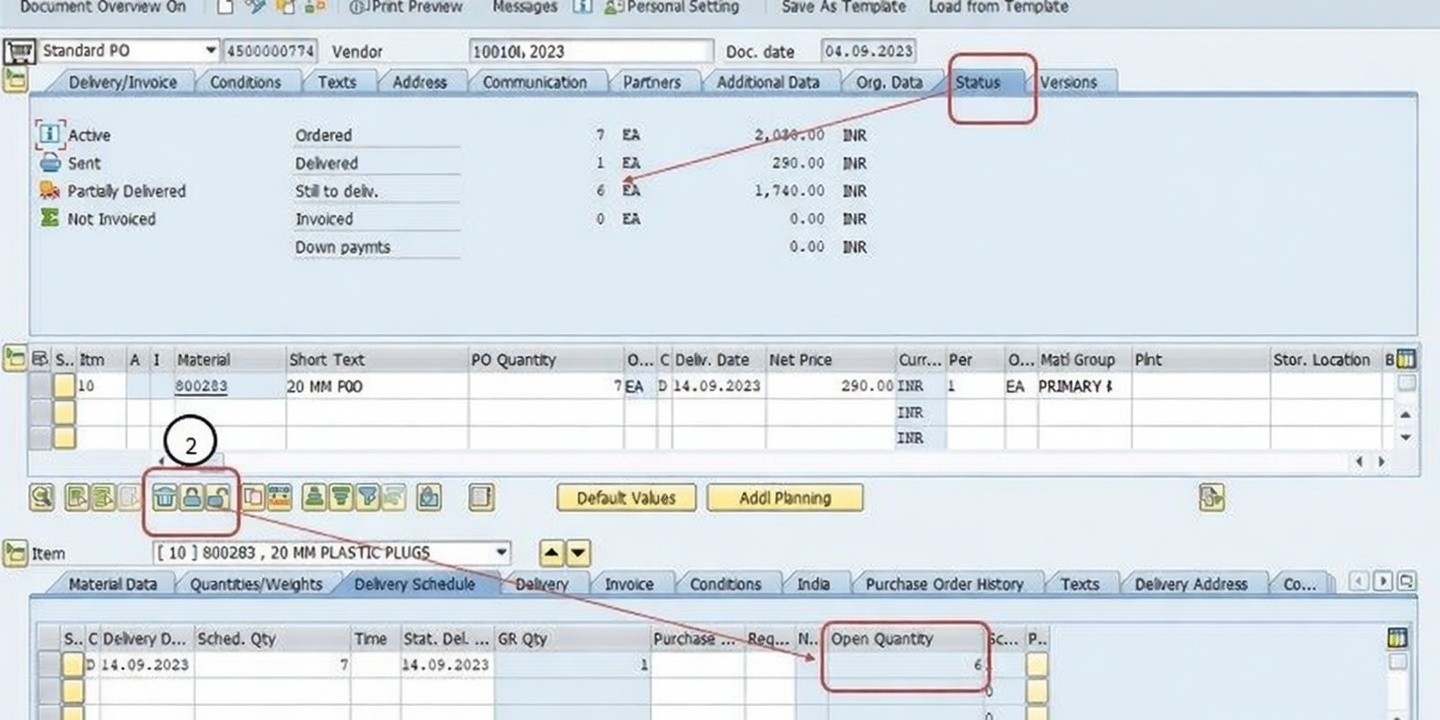Viewport: 1440px width, 720px height.
Task: Go to next item with down arrow
Action: [x=579, y=553]
